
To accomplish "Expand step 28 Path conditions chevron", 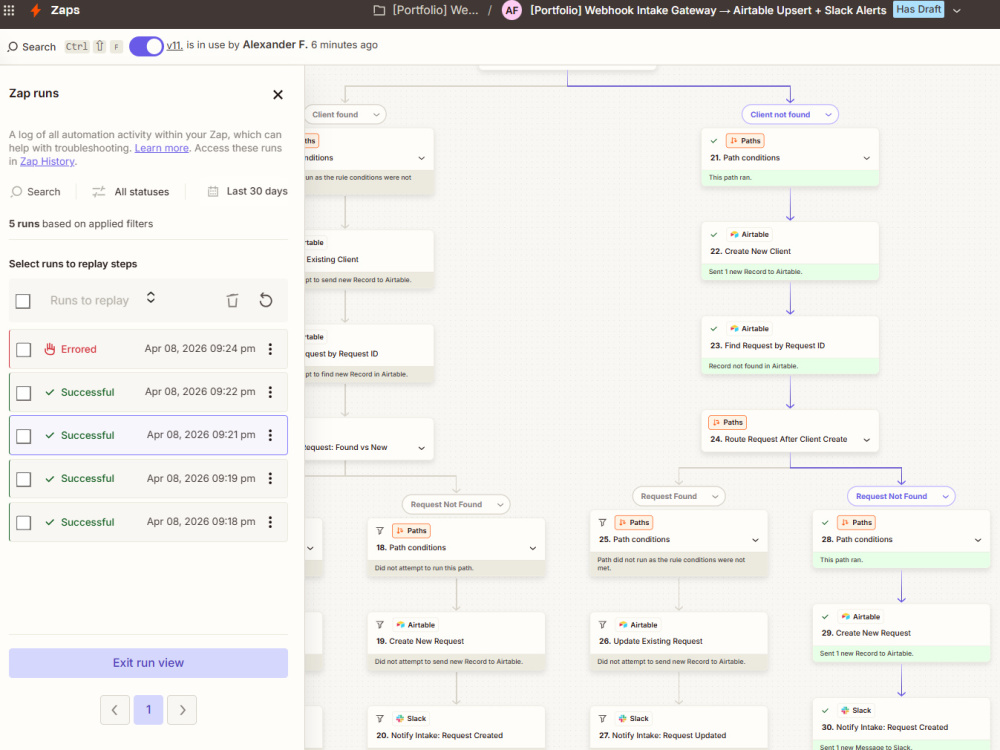I will coord(978,540).
